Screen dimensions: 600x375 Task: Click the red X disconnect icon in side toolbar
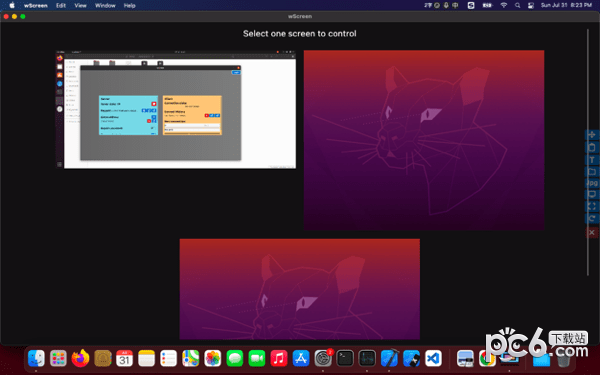(592, 232)
